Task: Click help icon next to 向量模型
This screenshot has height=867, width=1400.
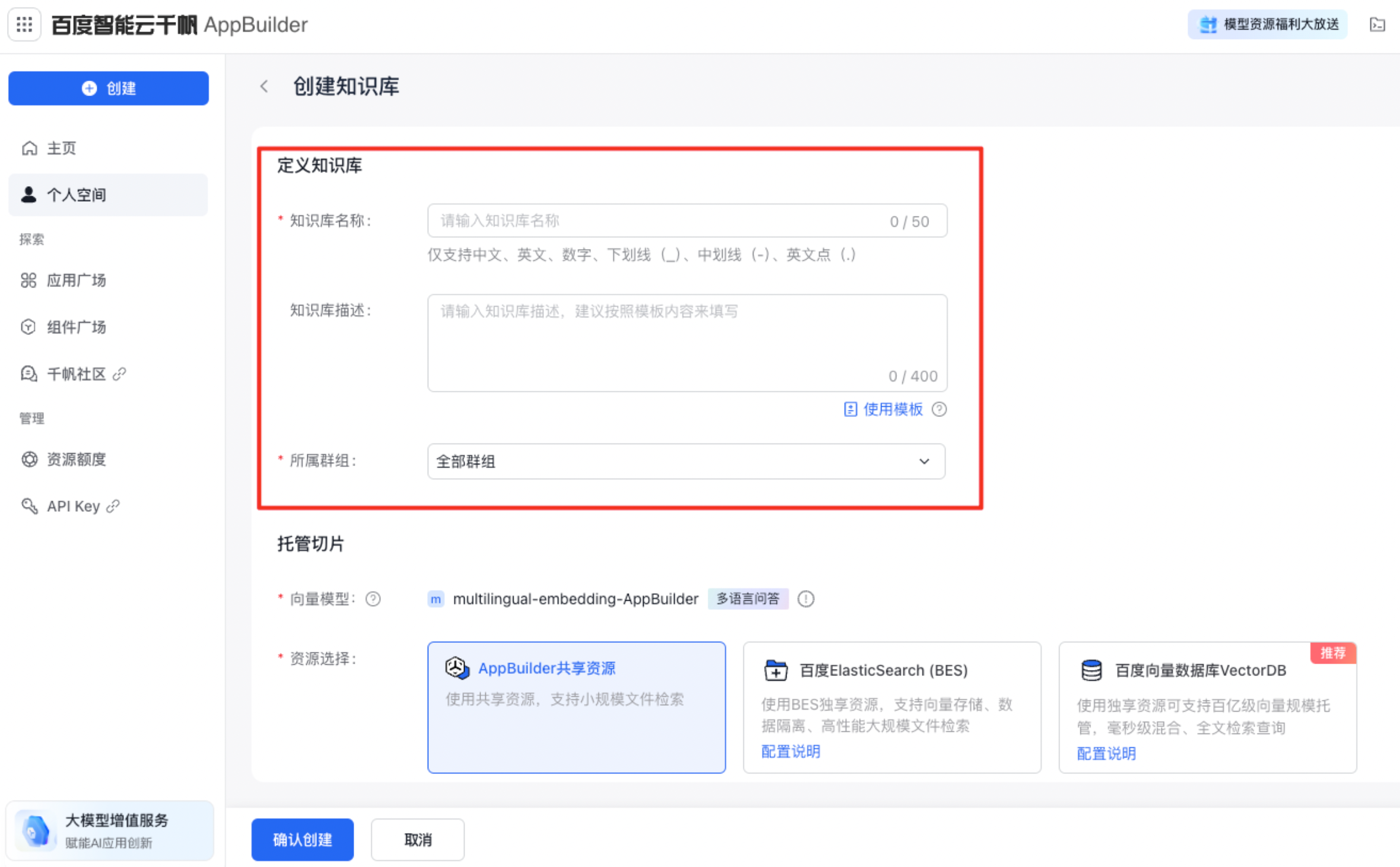Action: pyautogui.click(x=373, y=599)
